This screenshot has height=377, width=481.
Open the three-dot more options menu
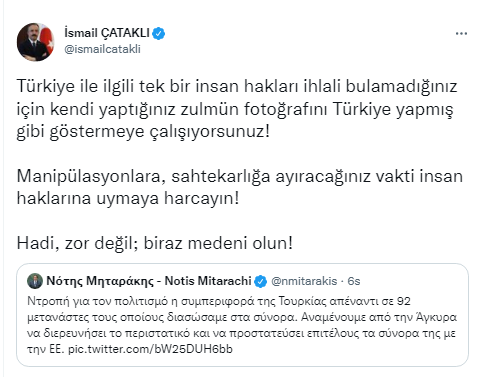coord(461,34)
